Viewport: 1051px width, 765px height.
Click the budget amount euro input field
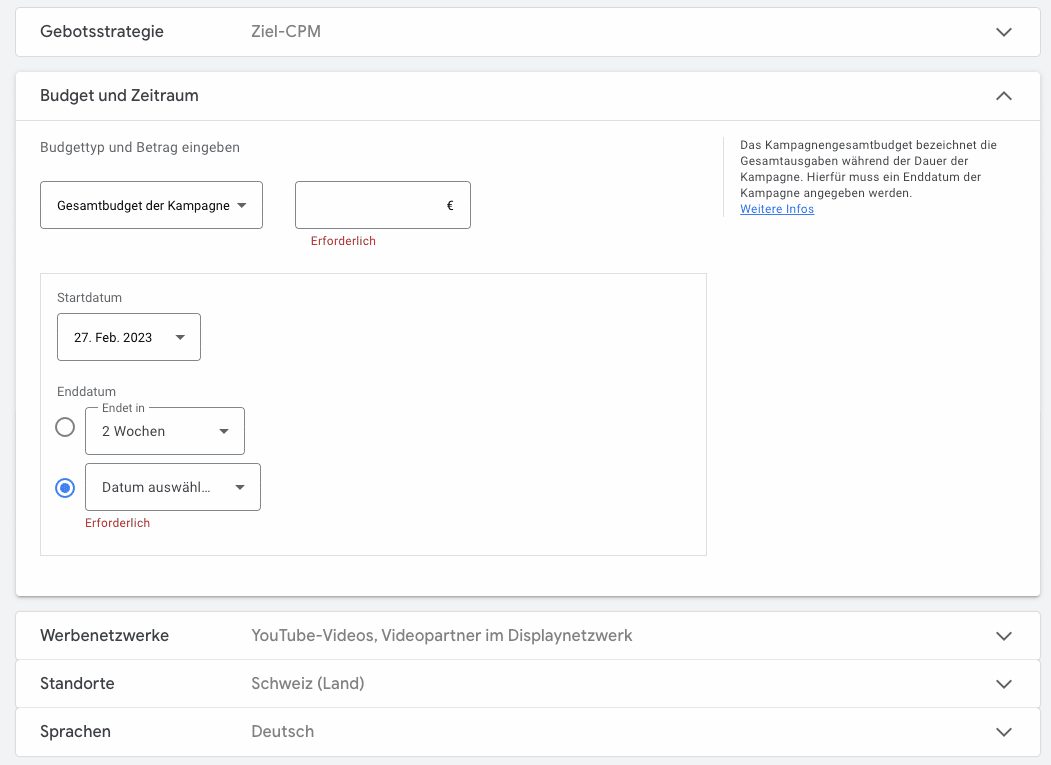[383, 205]
